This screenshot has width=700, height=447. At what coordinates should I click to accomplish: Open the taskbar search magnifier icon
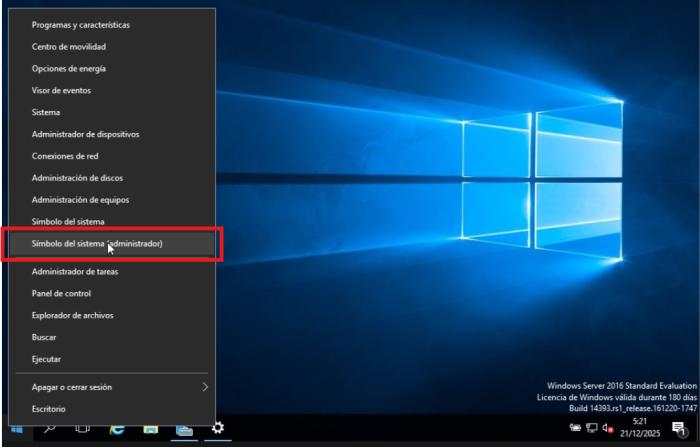[x=48, y=429]
